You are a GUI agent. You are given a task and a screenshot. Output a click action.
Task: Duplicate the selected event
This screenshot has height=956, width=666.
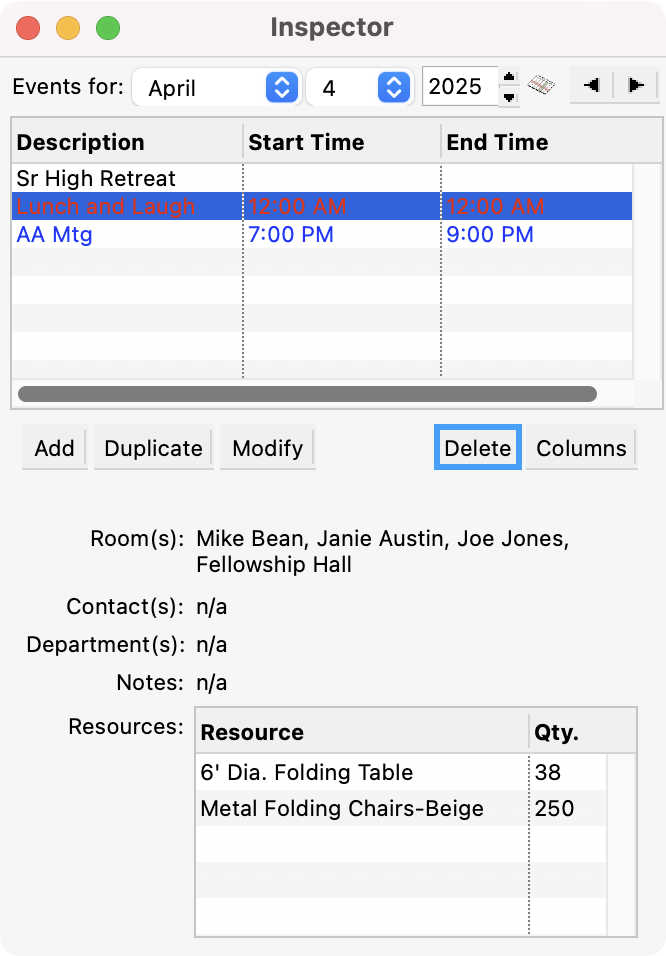153,448
